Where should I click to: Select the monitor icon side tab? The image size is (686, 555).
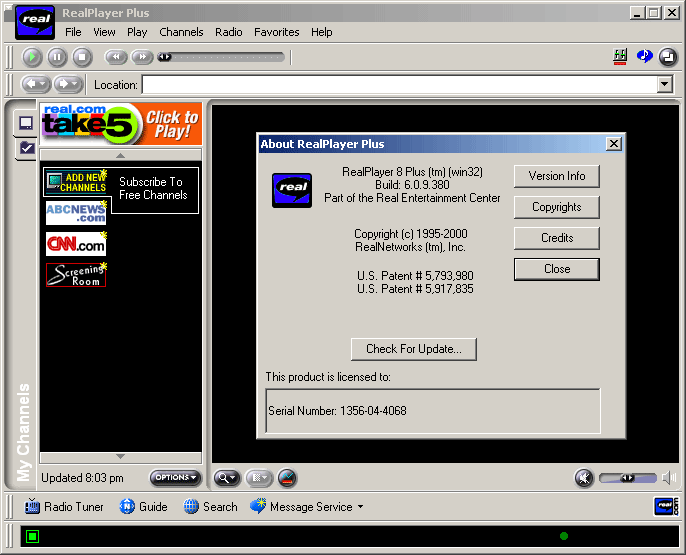tap(26, 123)
